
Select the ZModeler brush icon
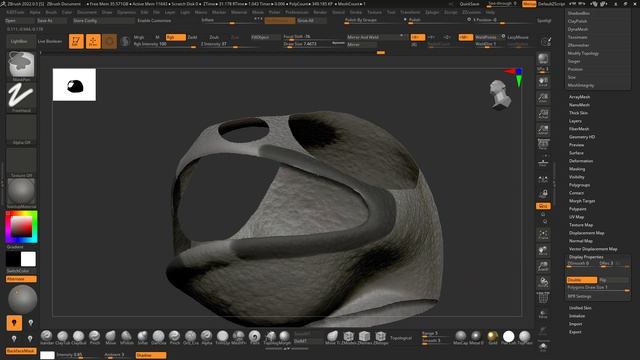[348, 337]
